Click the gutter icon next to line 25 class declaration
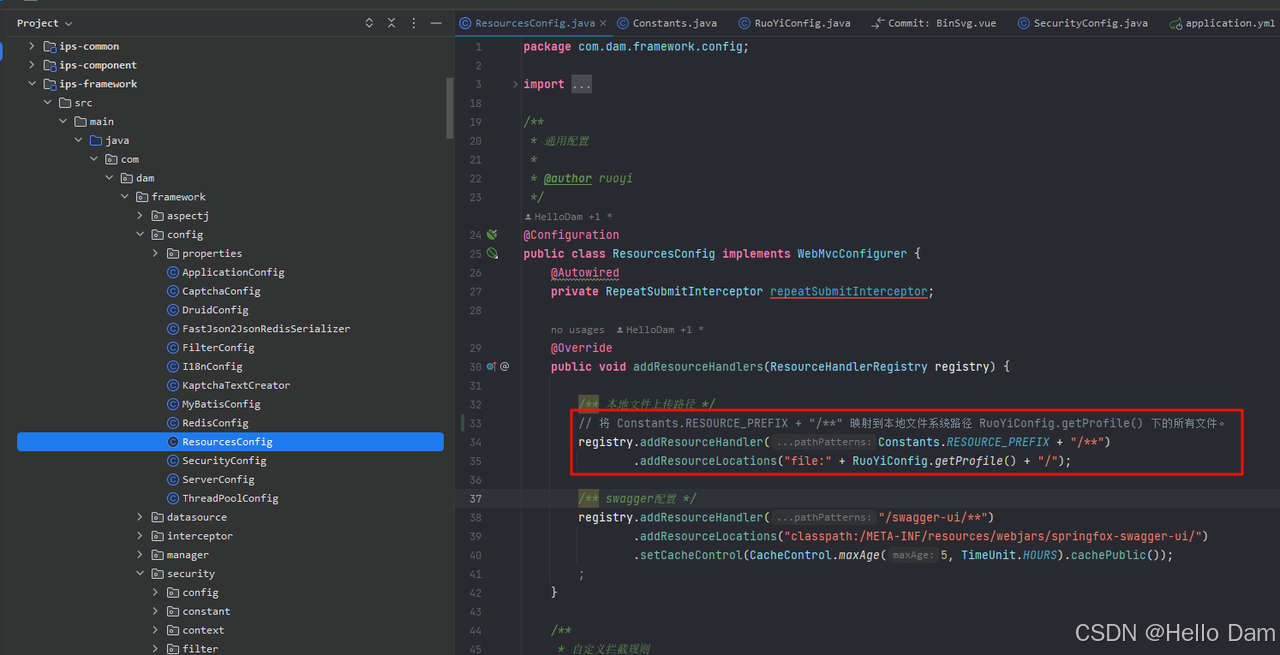 point(492,254)
